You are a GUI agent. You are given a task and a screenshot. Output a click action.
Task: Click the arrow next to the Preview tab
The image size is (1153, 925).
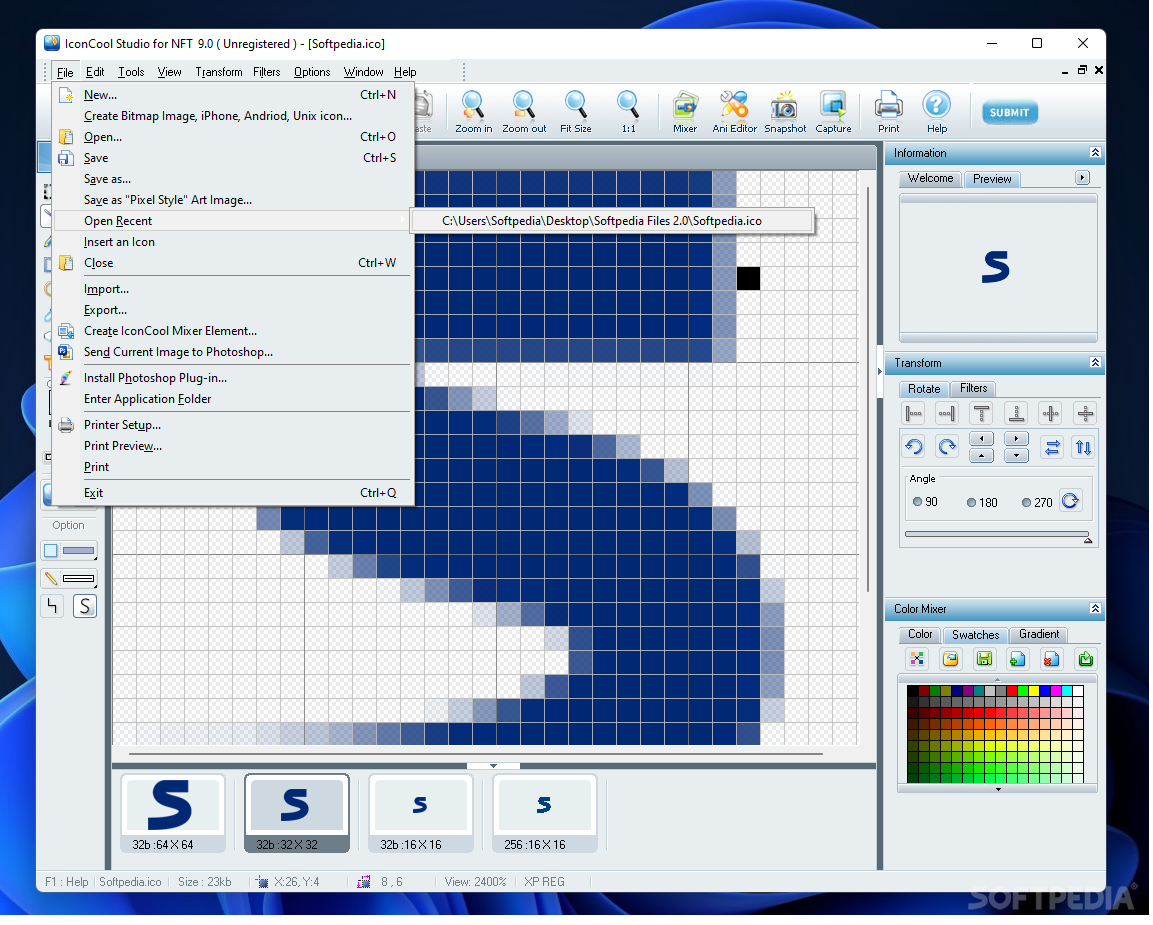click(x=1083, y=178)
